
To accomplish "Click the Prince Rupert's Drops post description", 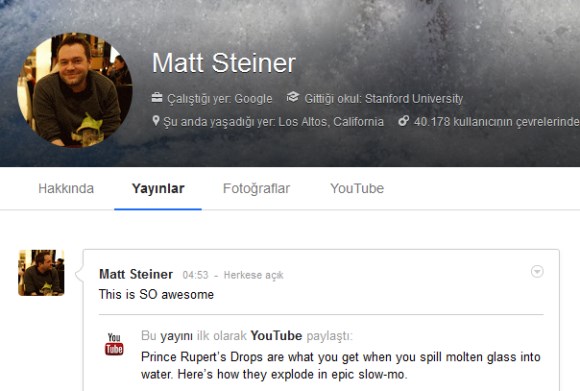I will click(341, 365).
